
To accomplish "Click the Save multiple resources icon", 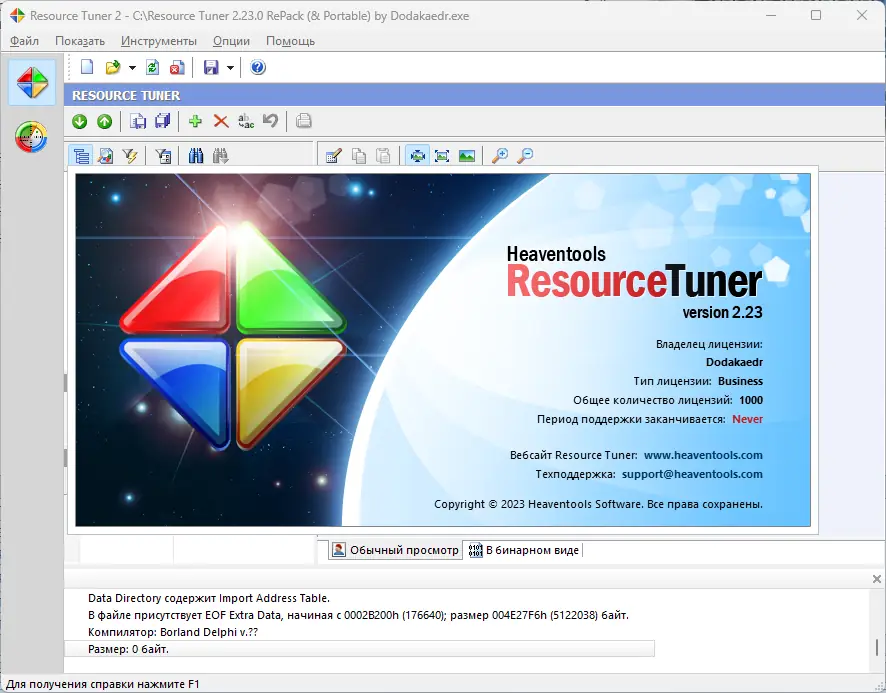I will tap(163, 121).
